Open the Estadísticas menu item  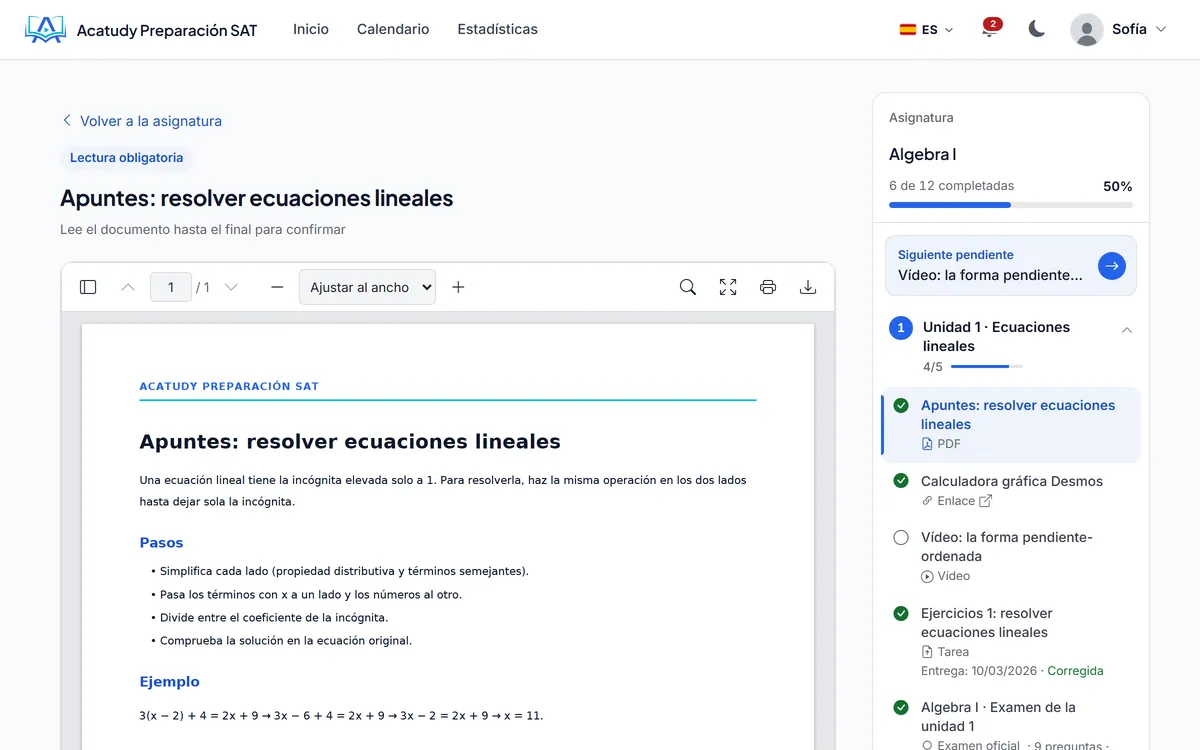point(498,29)
